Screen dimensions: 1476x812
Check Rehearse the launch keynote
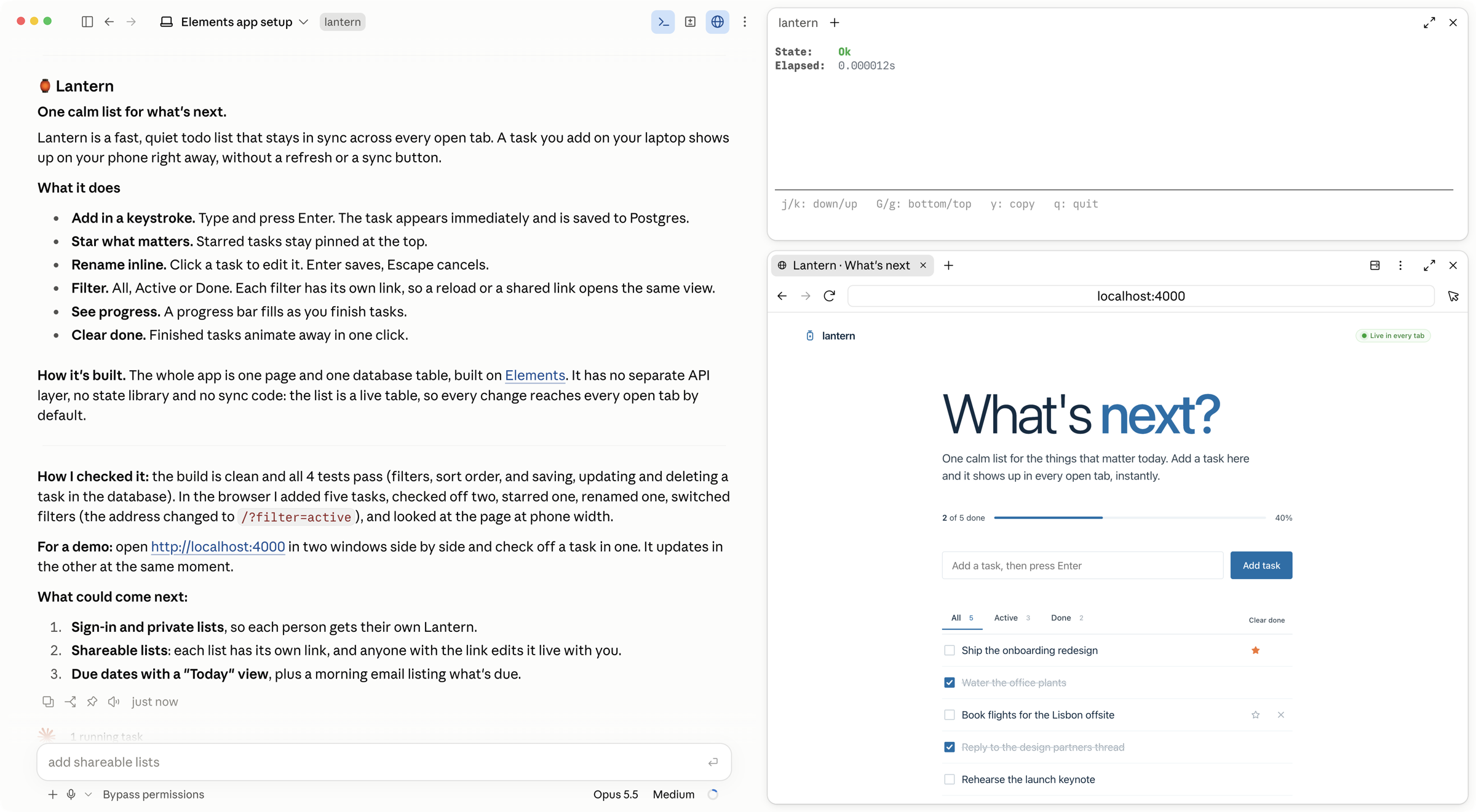pyautogui.click(x=950, y=779)
